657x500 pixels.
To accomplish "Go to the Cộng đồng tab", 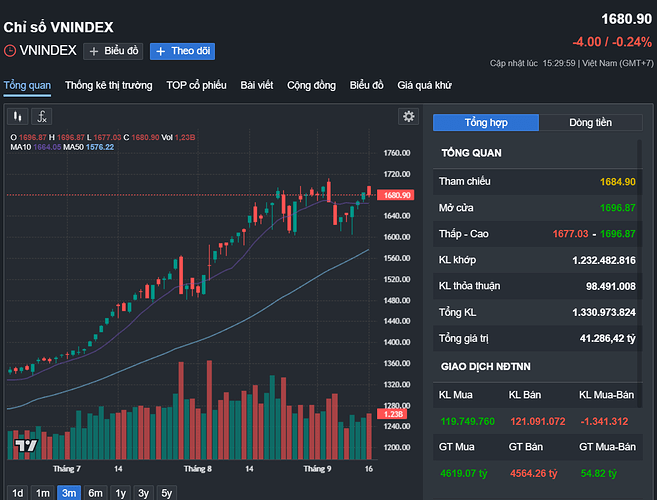I will (311, 85).
